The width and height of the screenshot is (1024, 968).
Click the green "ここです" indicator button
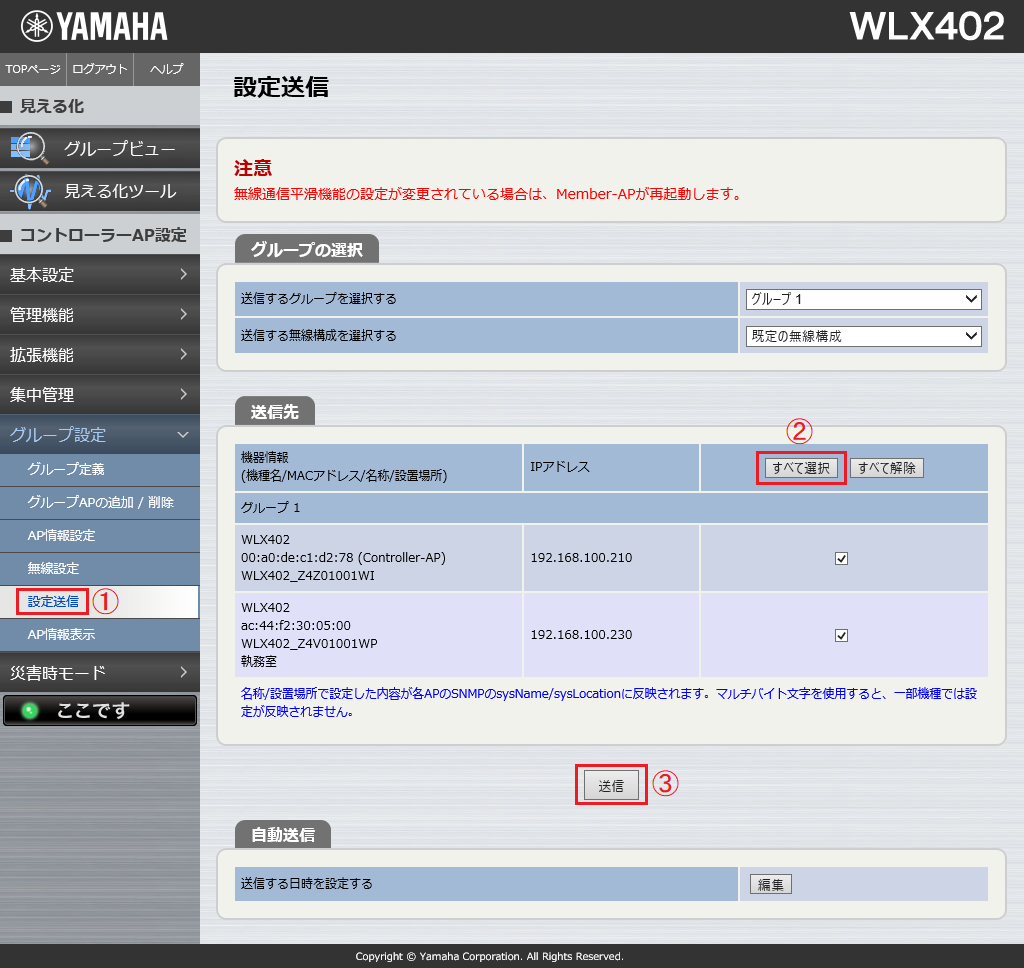100,711
